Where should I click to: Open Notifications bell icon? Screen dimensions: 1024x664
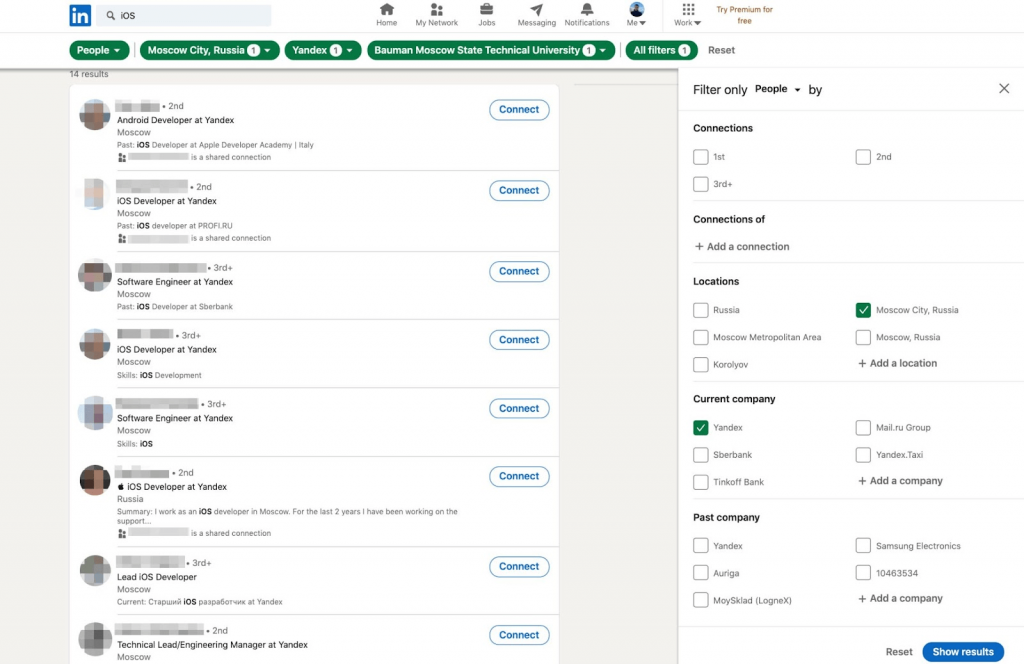pos(587,10)
